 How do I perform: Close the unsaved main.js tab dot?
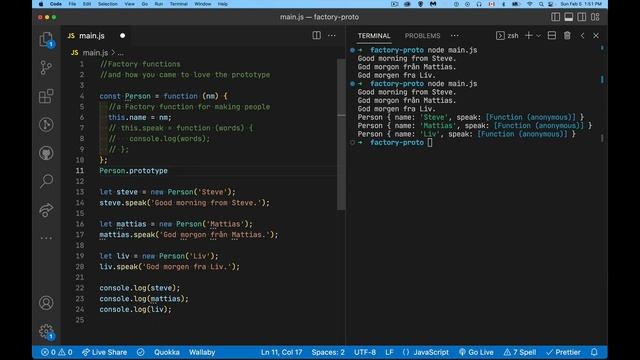(x=122, y=36)
